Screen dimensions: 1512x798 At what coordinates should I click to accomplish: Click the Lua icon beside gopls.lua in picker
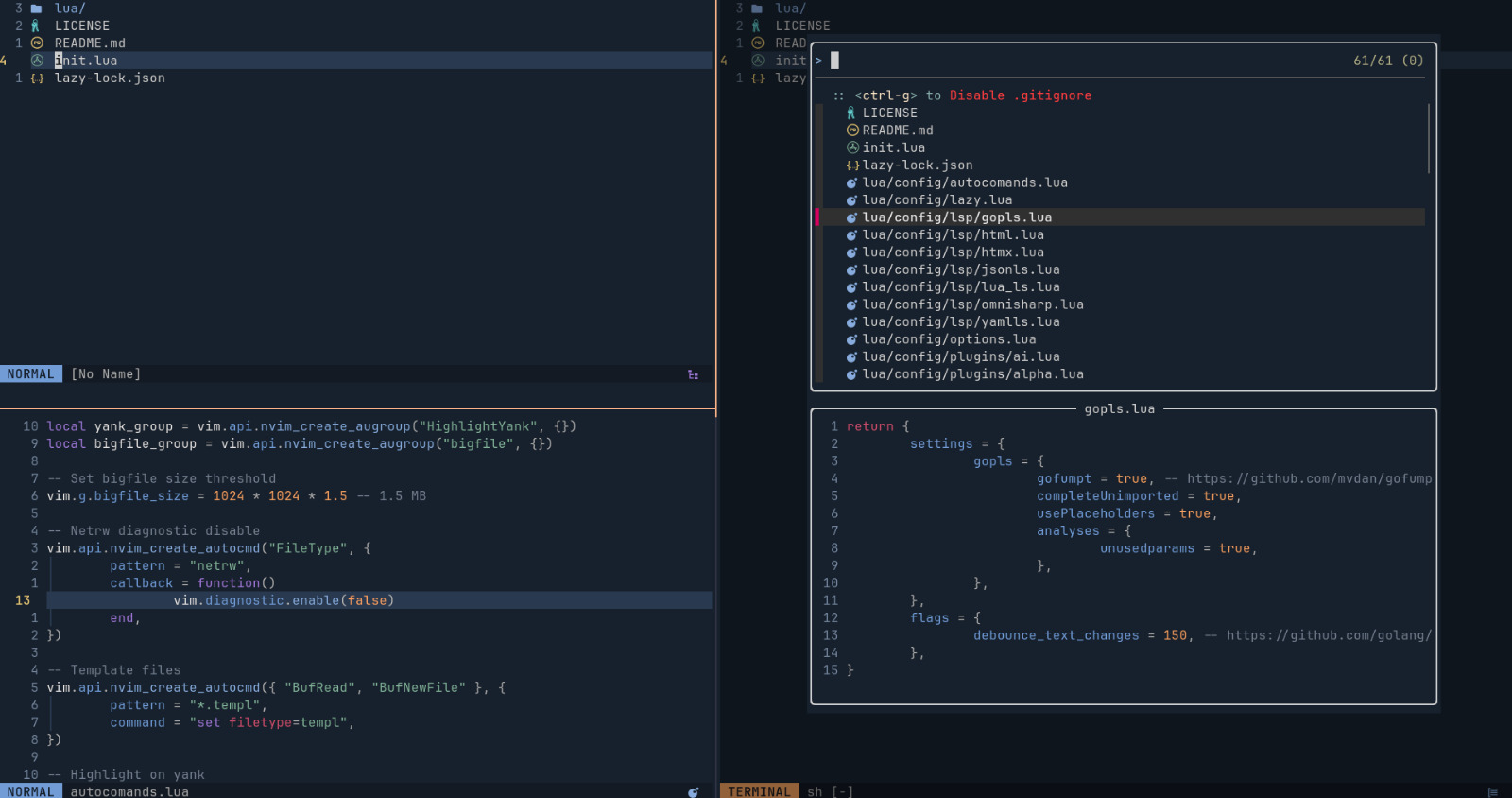851,217
